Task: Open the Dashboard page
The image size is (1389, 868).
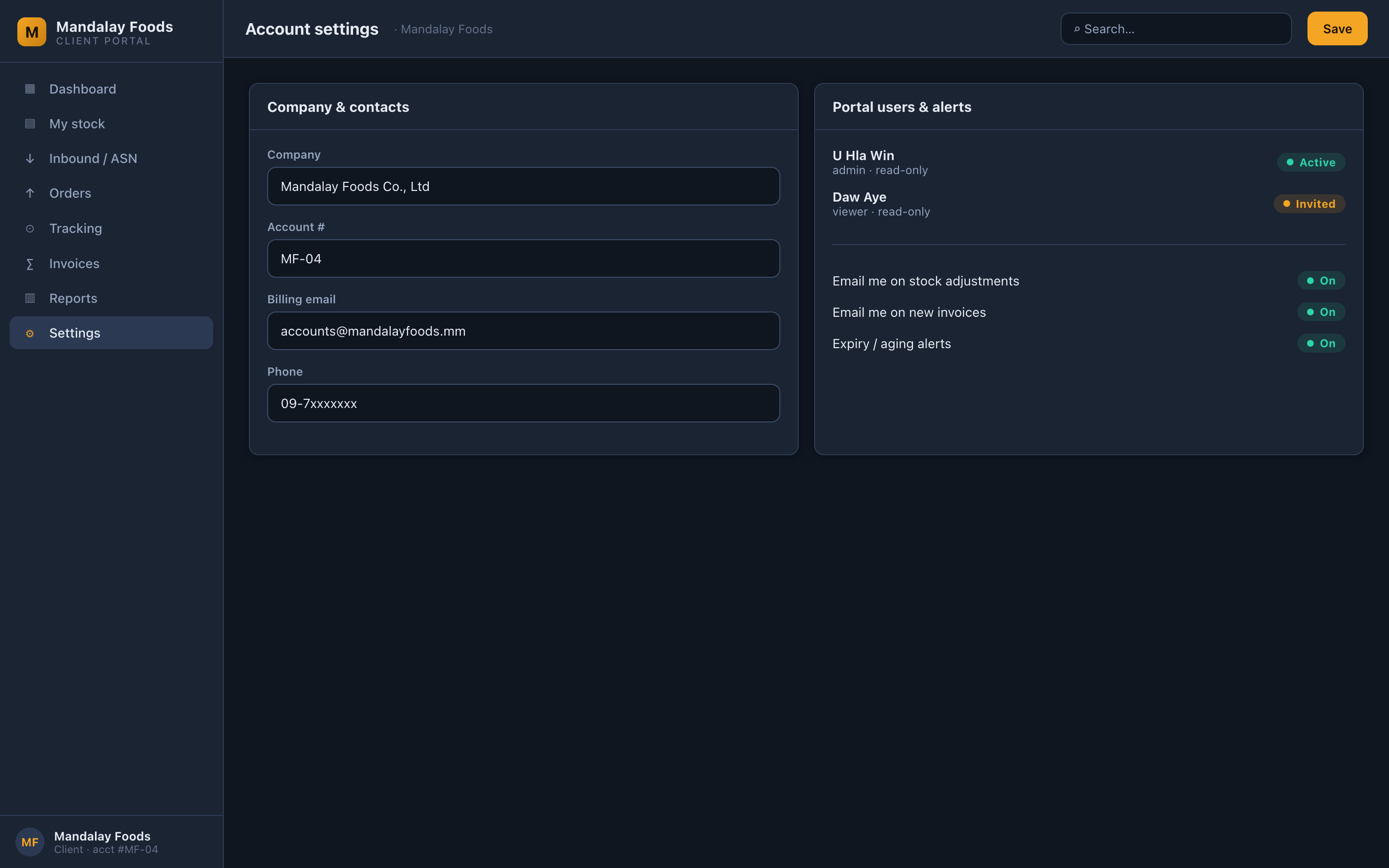Action: coord(111,89)
